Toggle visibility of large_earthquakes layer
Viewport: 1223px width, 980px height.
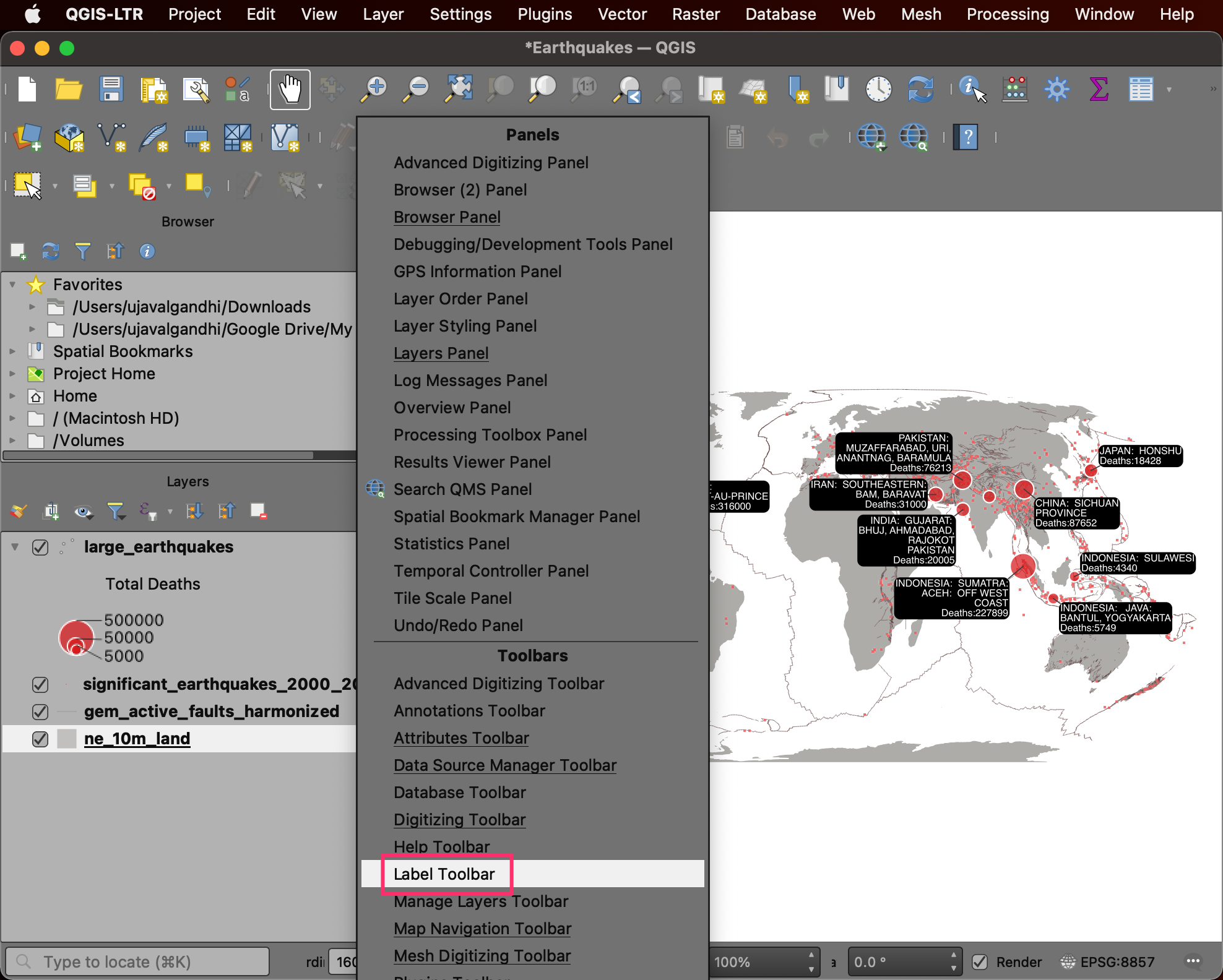[x=40, y=548]
